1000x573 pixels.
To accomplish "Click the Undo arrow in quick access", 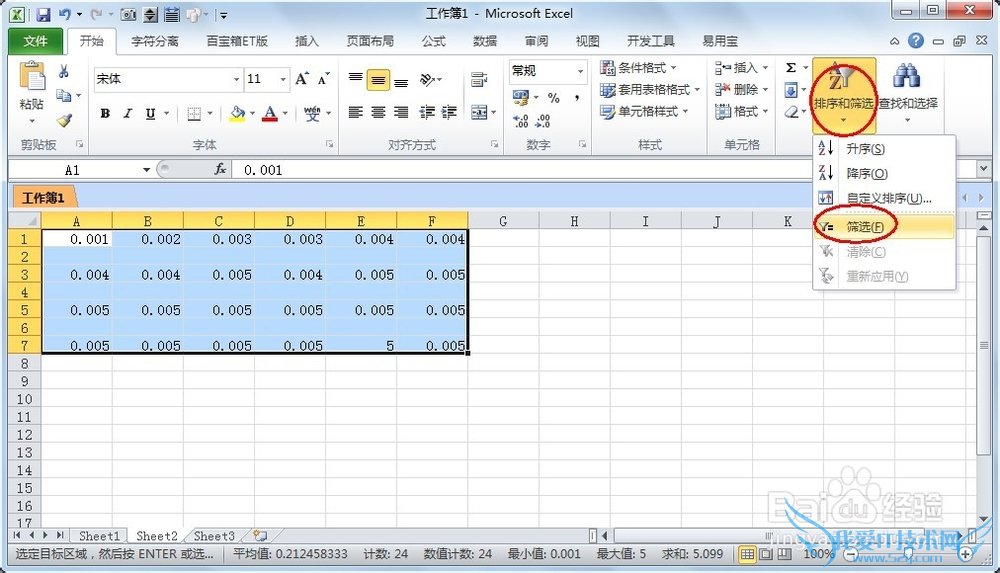I will click(x=64, y=14).
